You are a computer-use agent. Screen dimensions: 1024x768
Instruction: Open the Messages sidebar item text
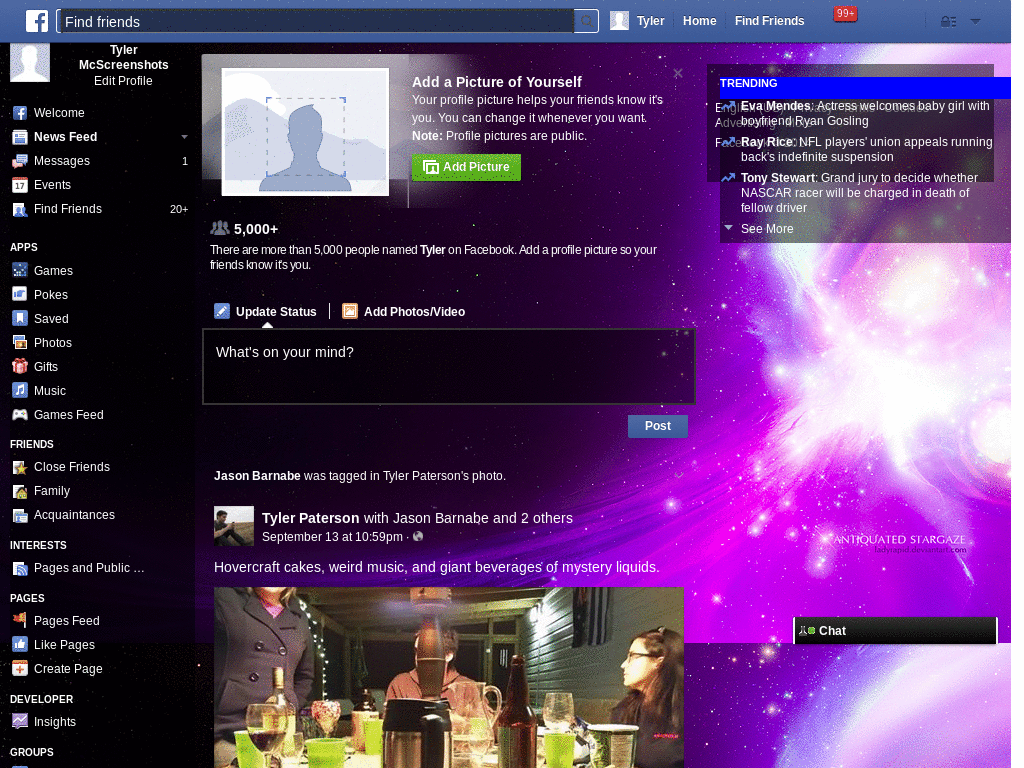click(x=62, y=161)
